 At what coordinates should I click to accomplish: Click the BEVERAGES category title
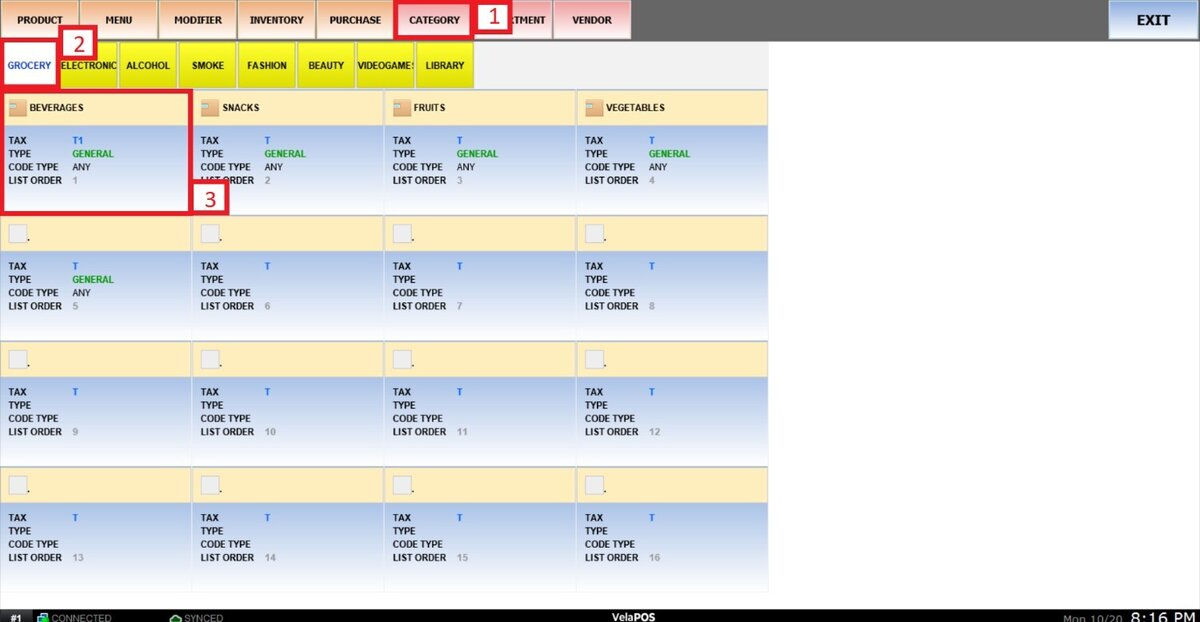56,108
